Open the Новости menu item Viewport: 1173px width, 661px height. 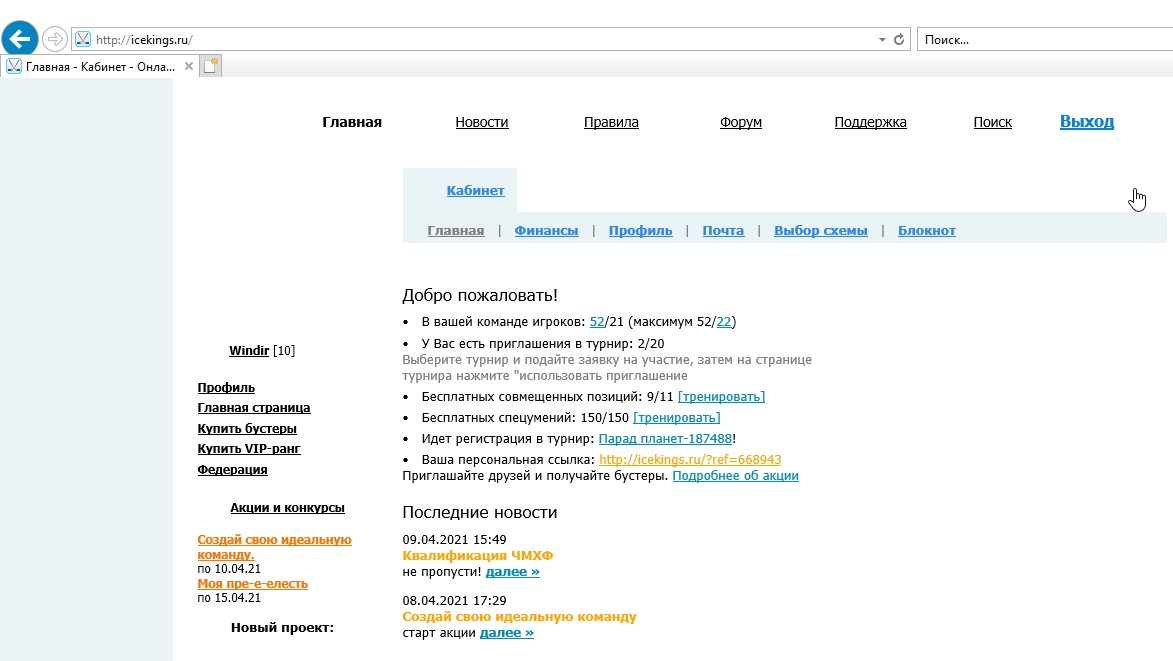(482, 122)
